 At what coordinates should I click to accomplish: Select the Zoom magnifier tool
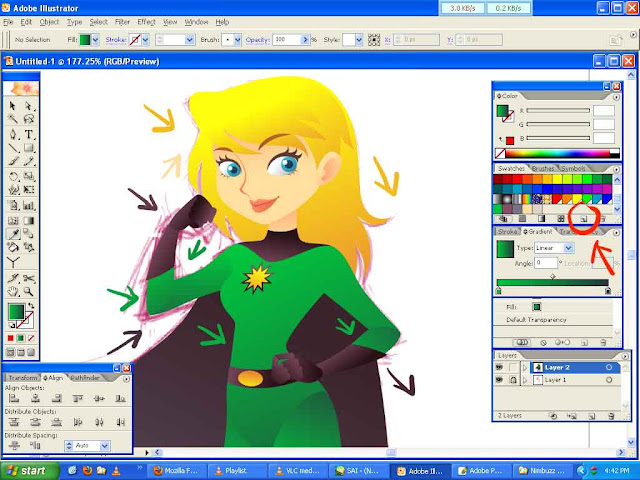click(x=28, y=291)
